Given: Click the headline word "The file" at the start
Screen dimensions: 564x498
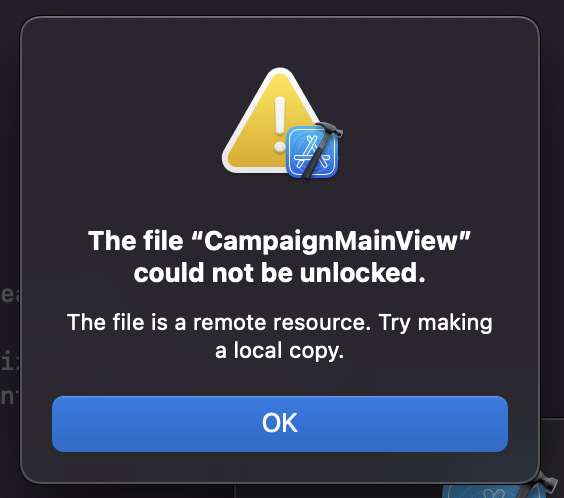Looking at the screenshot, I should click(x=136, y=241).
